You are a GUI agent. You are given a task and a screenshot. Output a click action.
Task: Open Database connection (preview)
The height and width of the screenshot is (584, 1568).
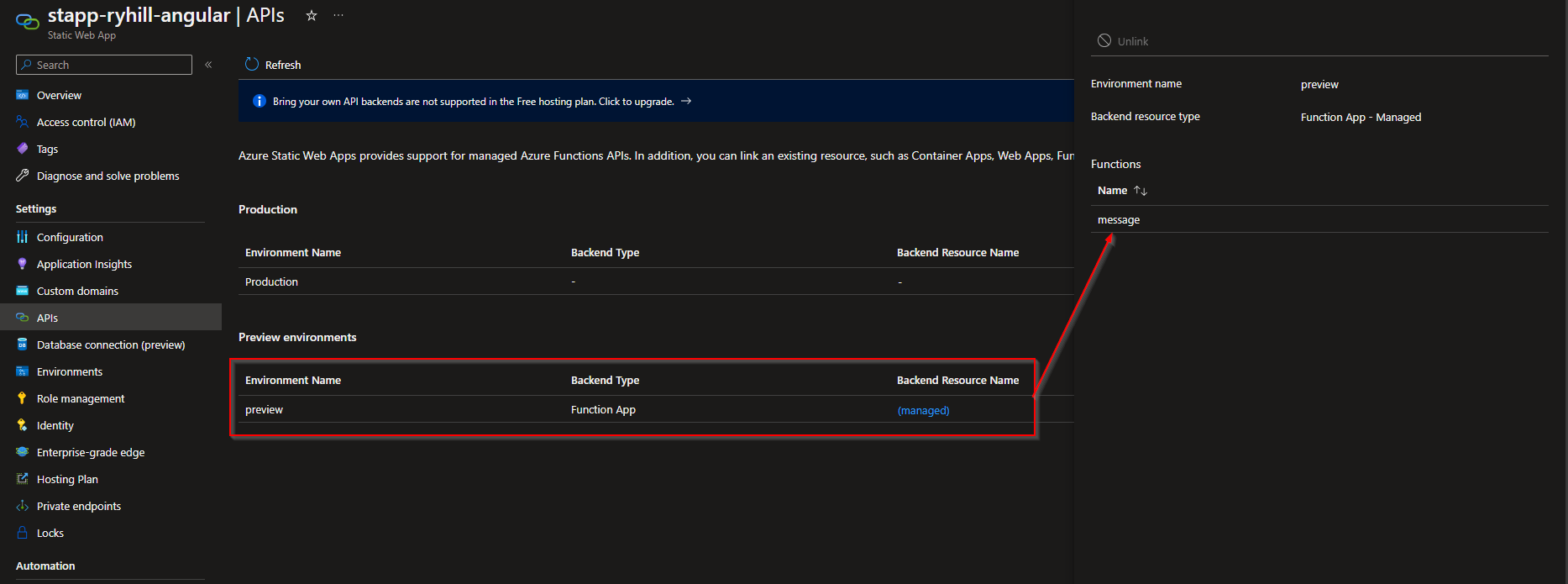point(111,345)
